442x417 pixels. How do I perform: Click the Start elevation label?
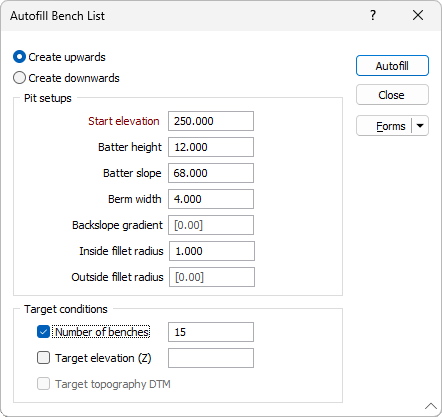pyautogui.click(x=124, y=121)
